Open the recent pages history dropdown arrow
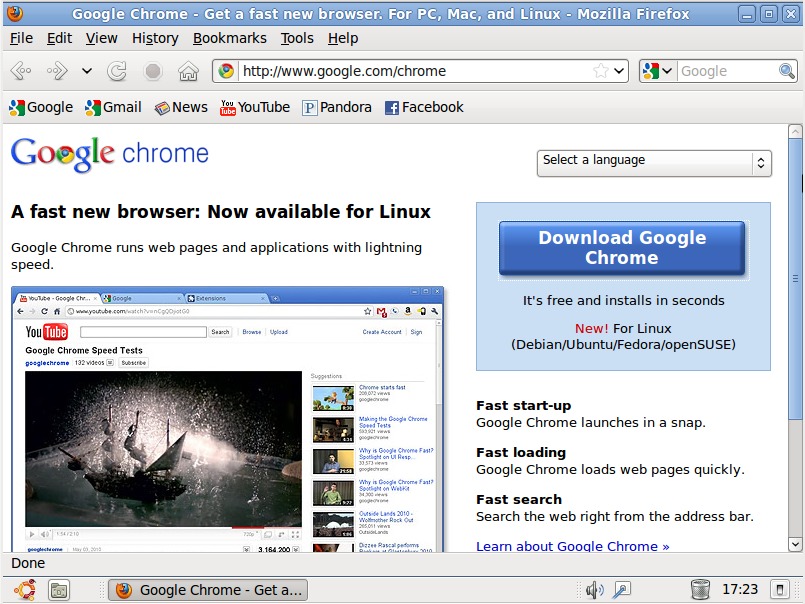Screen dimensions: 805x604 87,71
